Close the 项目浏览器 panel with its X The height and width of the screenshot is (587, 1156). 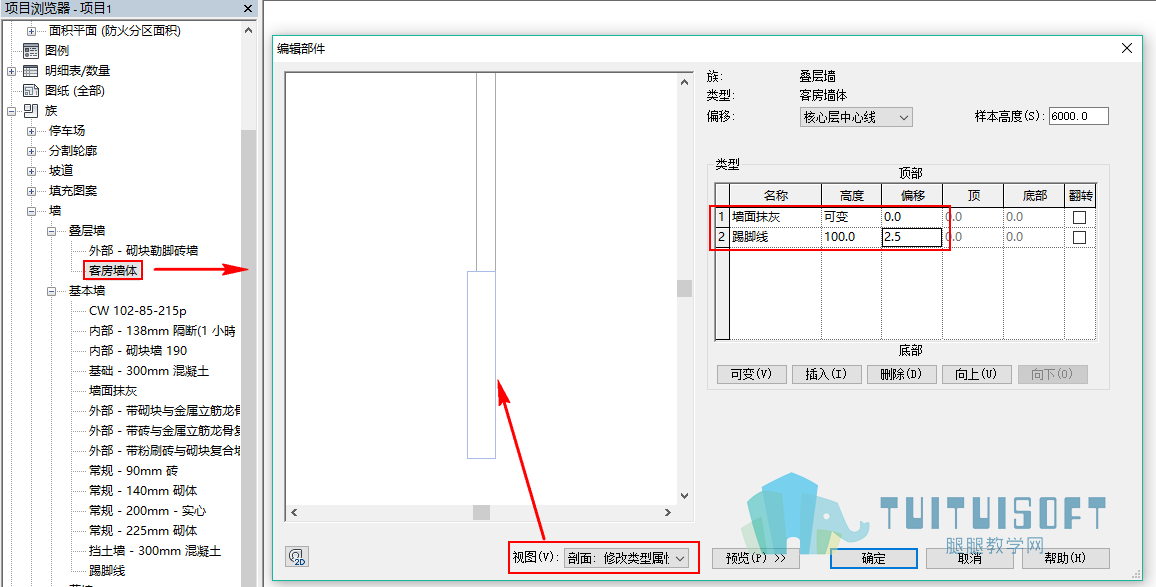click(248, 8)
